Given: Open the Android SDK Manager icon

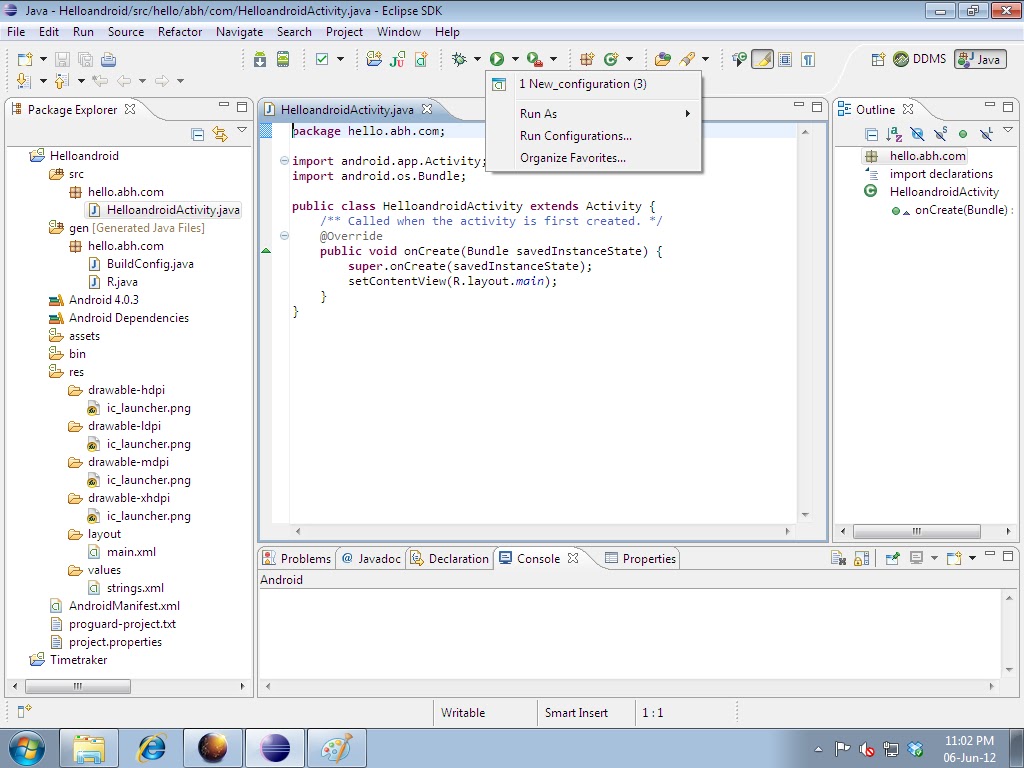Looking at the screenshot, I should 260,59.
